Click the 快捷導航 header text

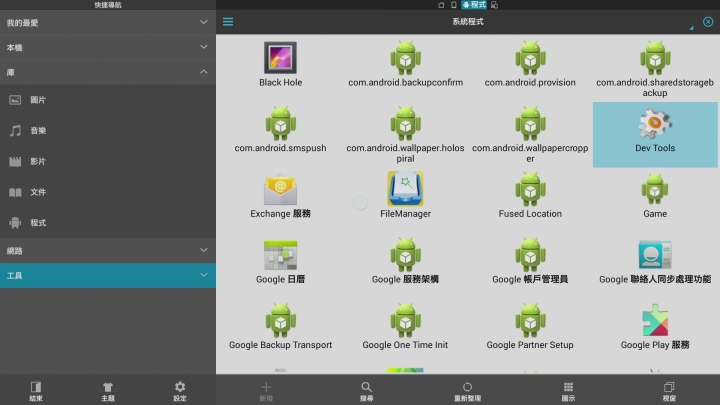(108, 5)
